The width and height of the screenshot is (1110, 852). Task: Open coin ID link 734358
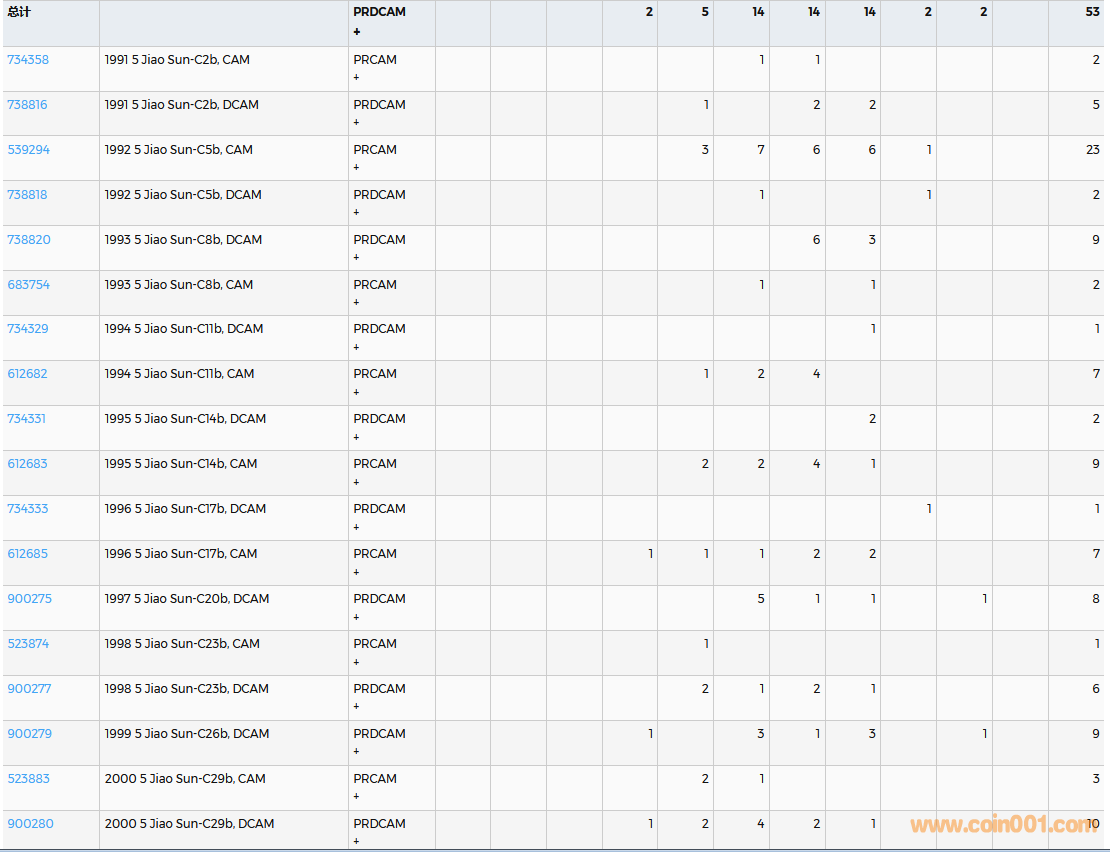pos(28,60)
